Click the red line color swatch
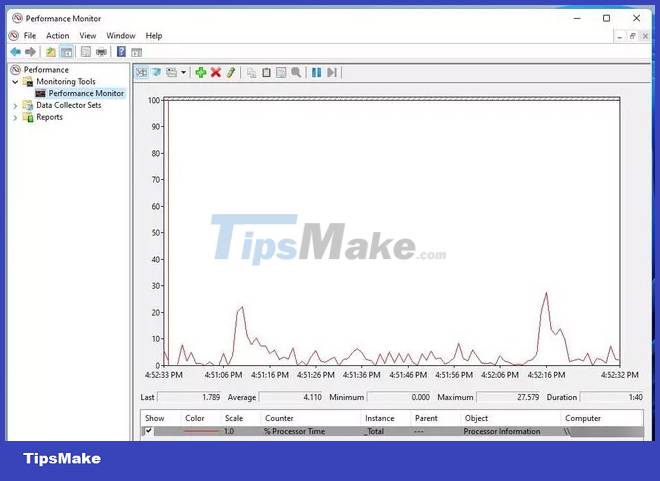The height and width of the screenshot is (481, 660). [201, 431]
